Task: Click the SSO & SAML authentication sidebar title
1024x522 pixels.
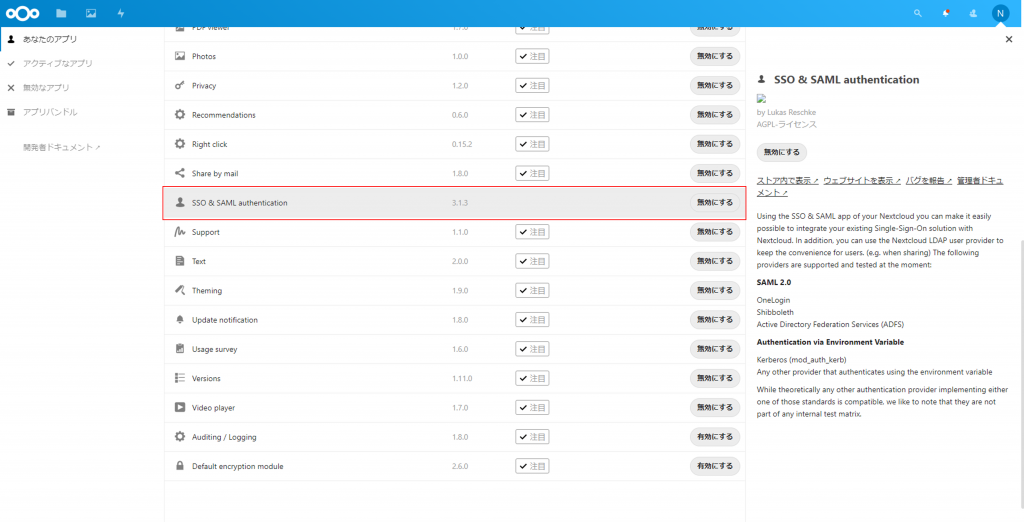Action: (846, 79)
